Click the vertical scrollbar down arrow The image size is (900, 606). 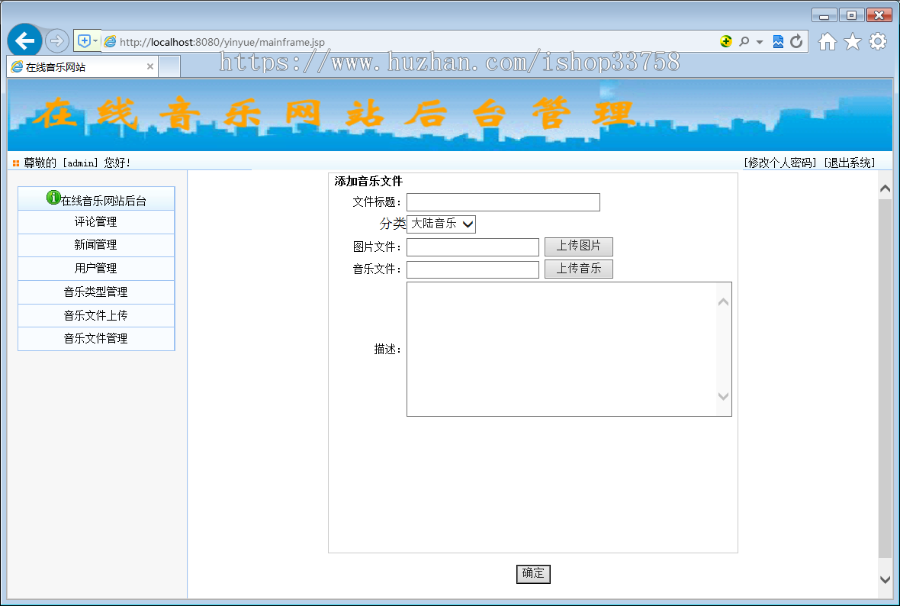[x=884, y=580]
